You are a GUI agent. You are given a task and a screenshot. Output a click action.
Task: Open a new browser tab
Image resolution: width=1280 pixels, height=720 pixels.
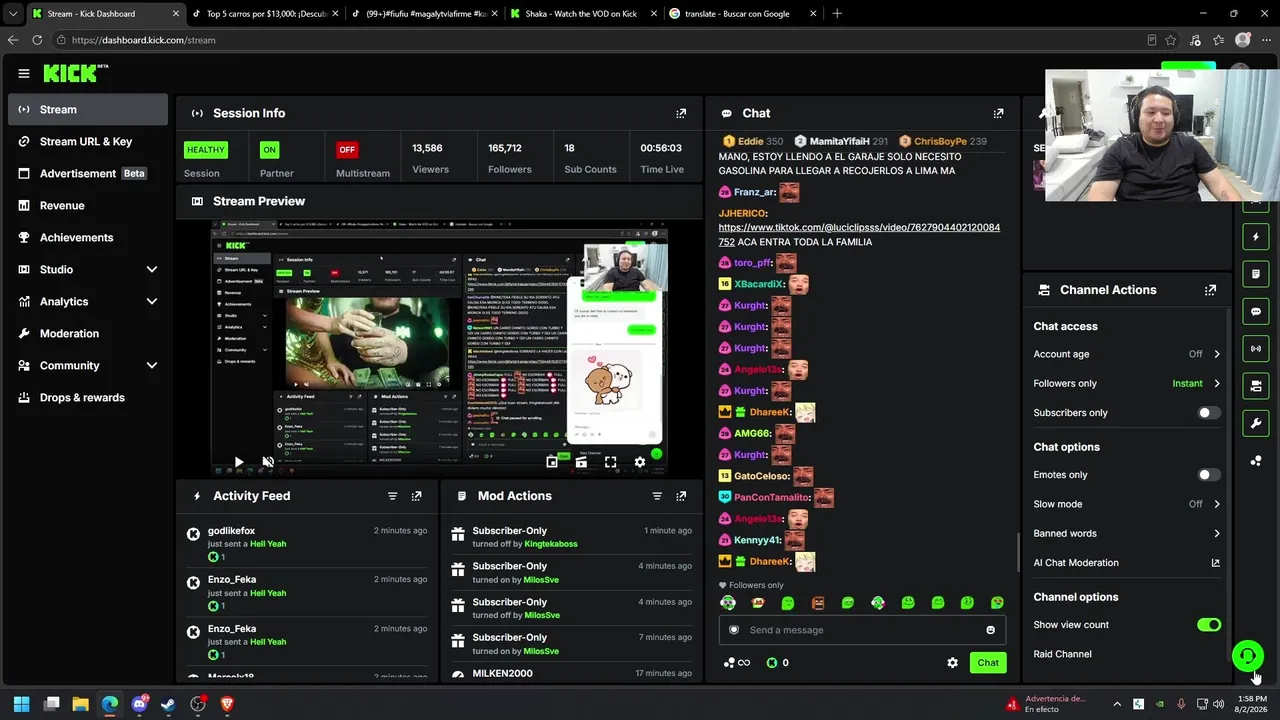click(x=837, y=14)
